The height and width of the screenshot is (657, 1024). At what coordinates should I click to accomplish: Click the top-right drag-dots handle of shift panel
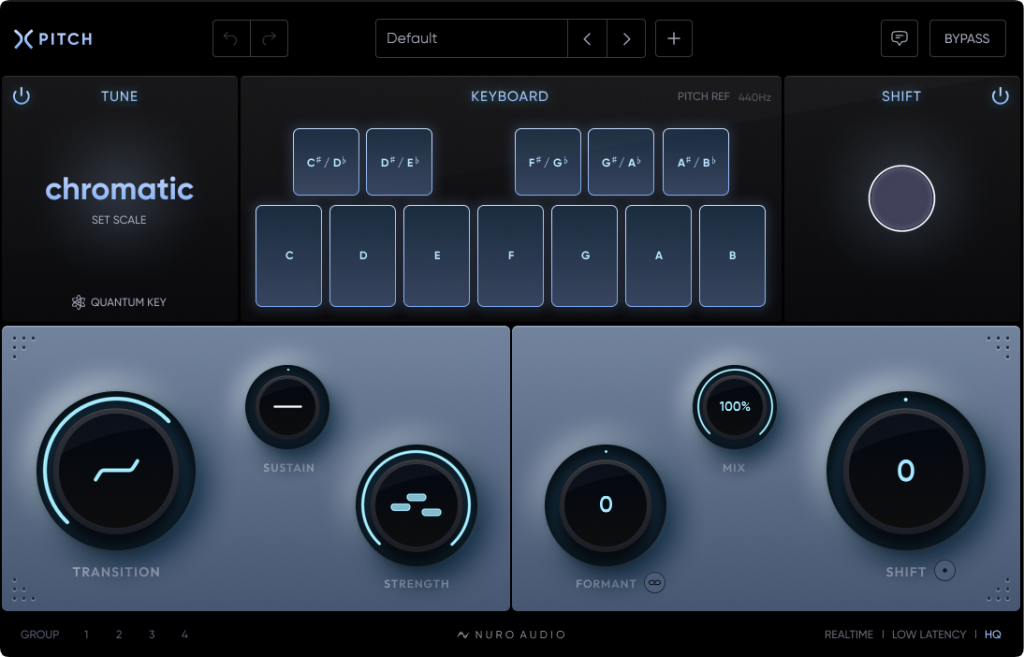999,346
